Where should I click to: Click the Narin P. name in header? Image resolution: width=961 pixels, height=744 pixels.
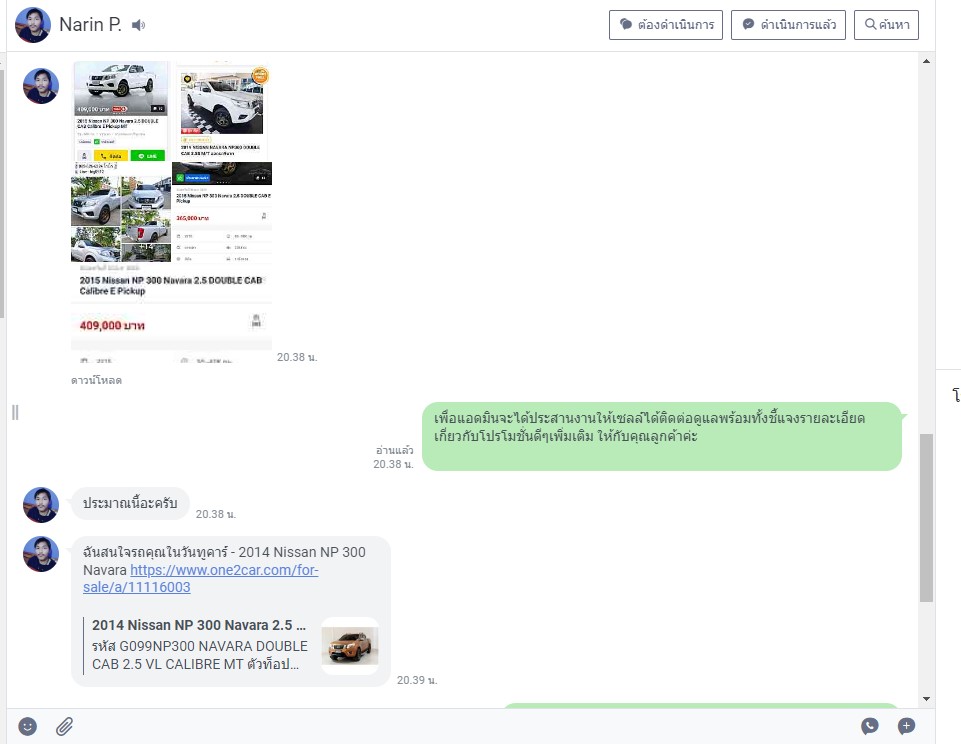point(90,25)
